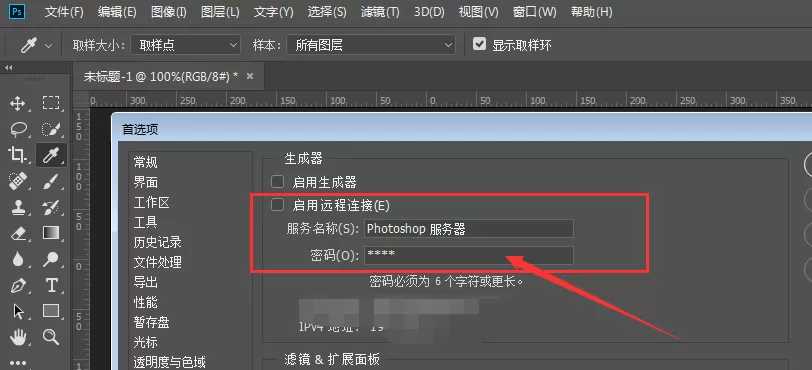The height and width of the screenshot is (370, 812).
Task: Select the Crop tool
Action: [17, 154]
